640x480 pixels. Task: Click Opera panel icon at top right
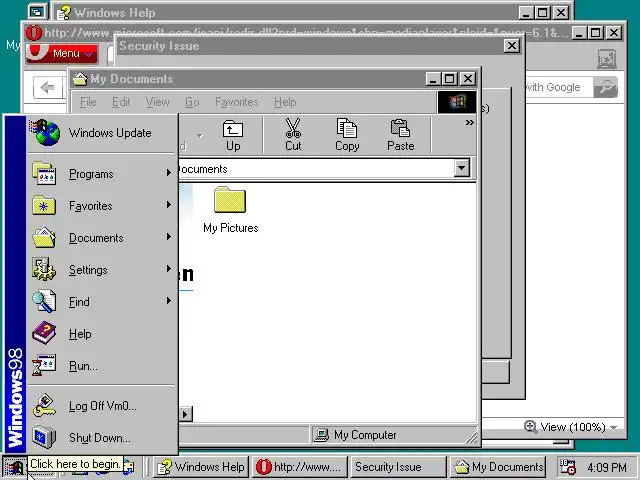click(x=607, y=59)
